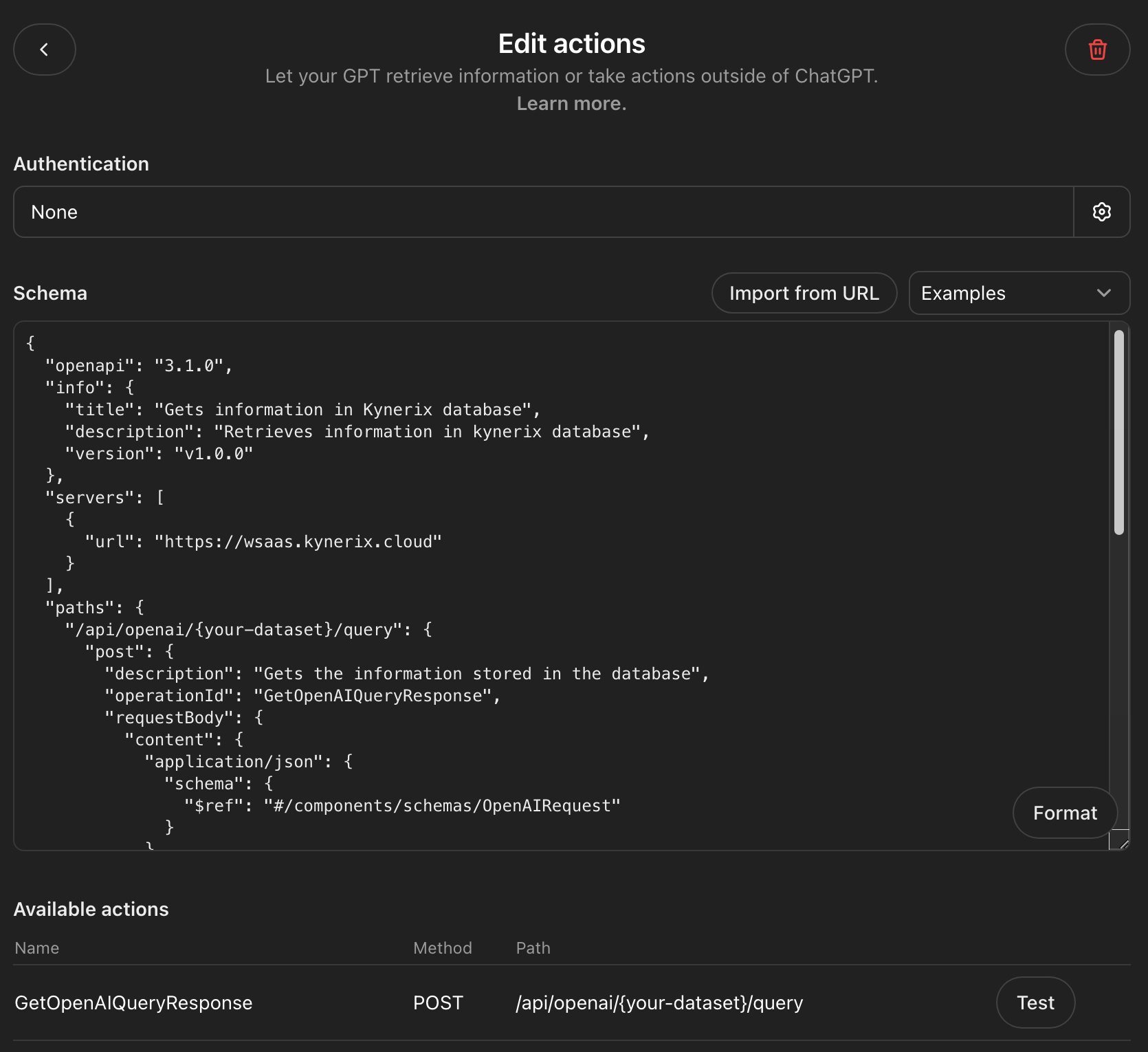Click the Name column header
1148x1052 pixels.
point(37,948)
